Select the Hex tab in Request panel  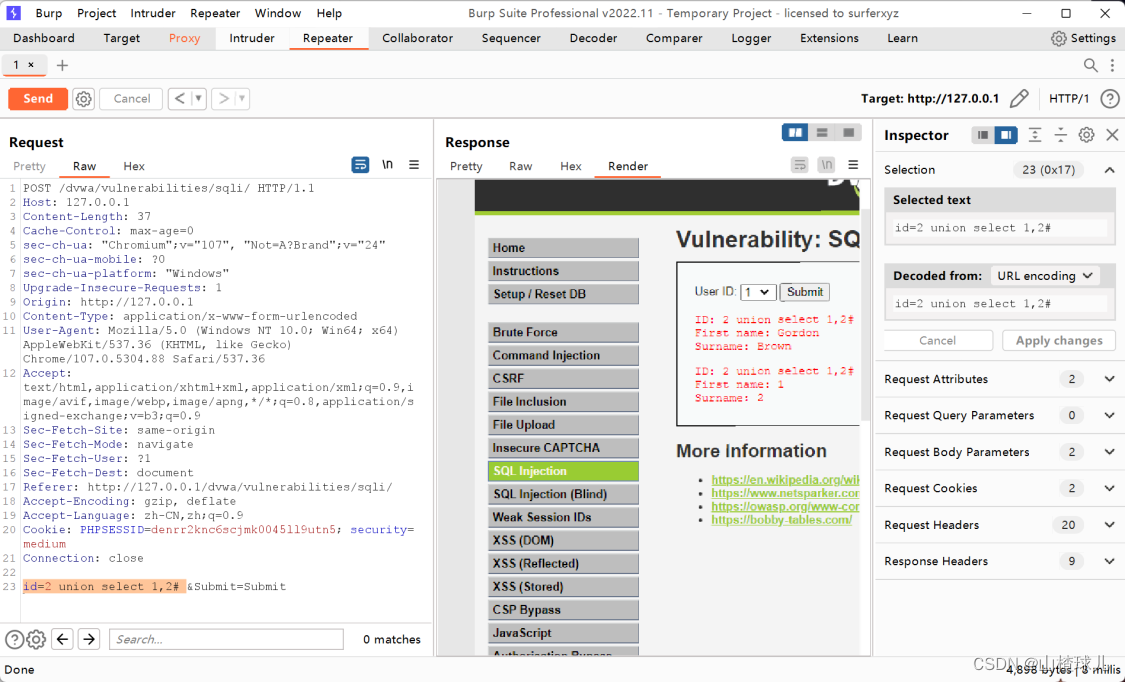(133, 166)
